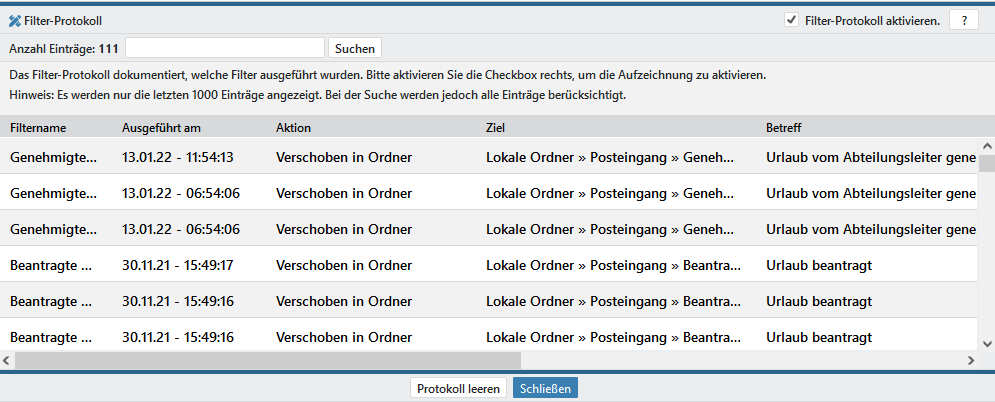Click the vertical scrollbar thumb
The width and height of the screenshot is (995, 402).
pyautogui.click(x=986, y=165)
